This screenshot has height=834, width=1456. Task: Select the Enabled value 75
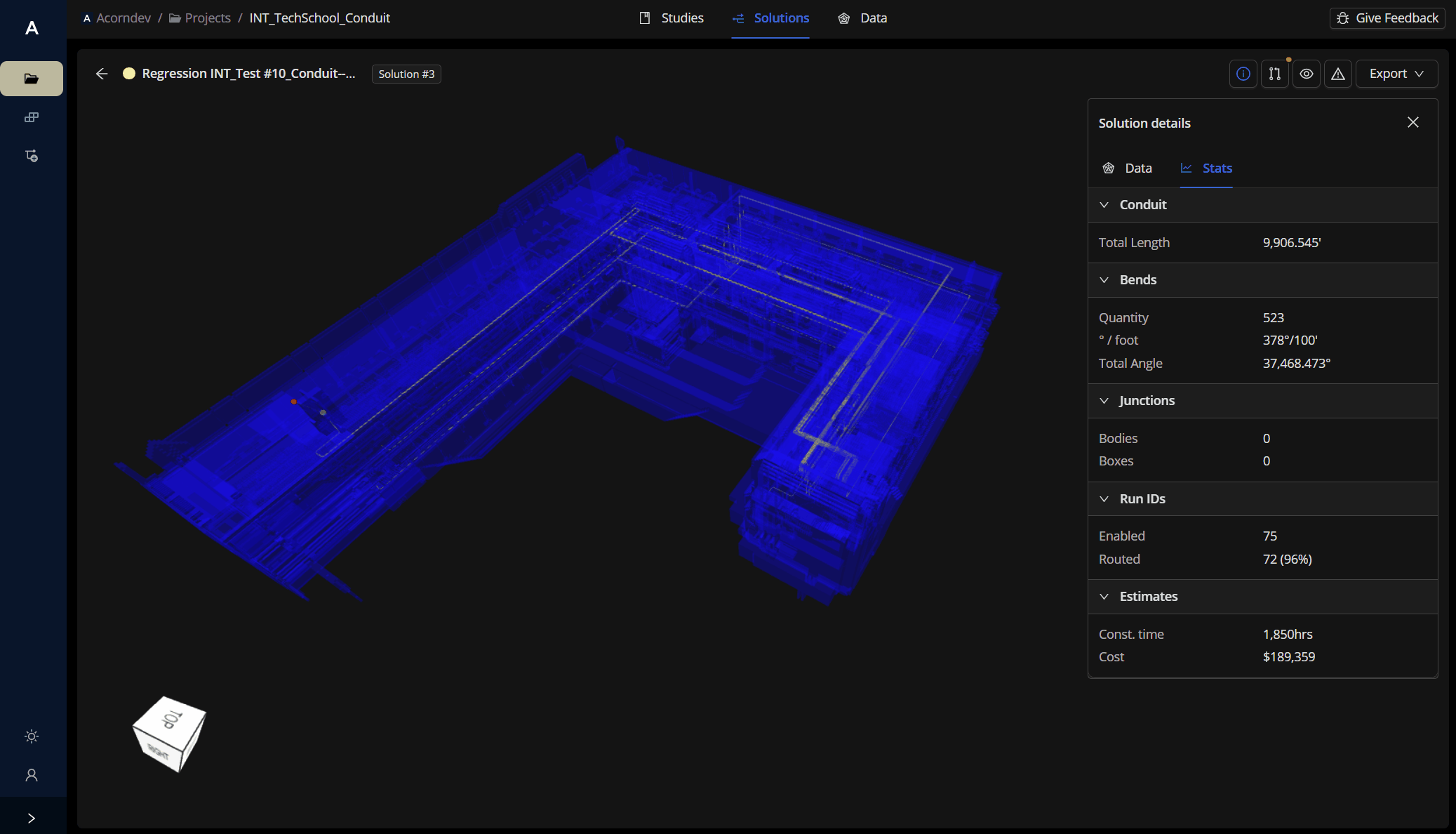(x=1270, y=536)
